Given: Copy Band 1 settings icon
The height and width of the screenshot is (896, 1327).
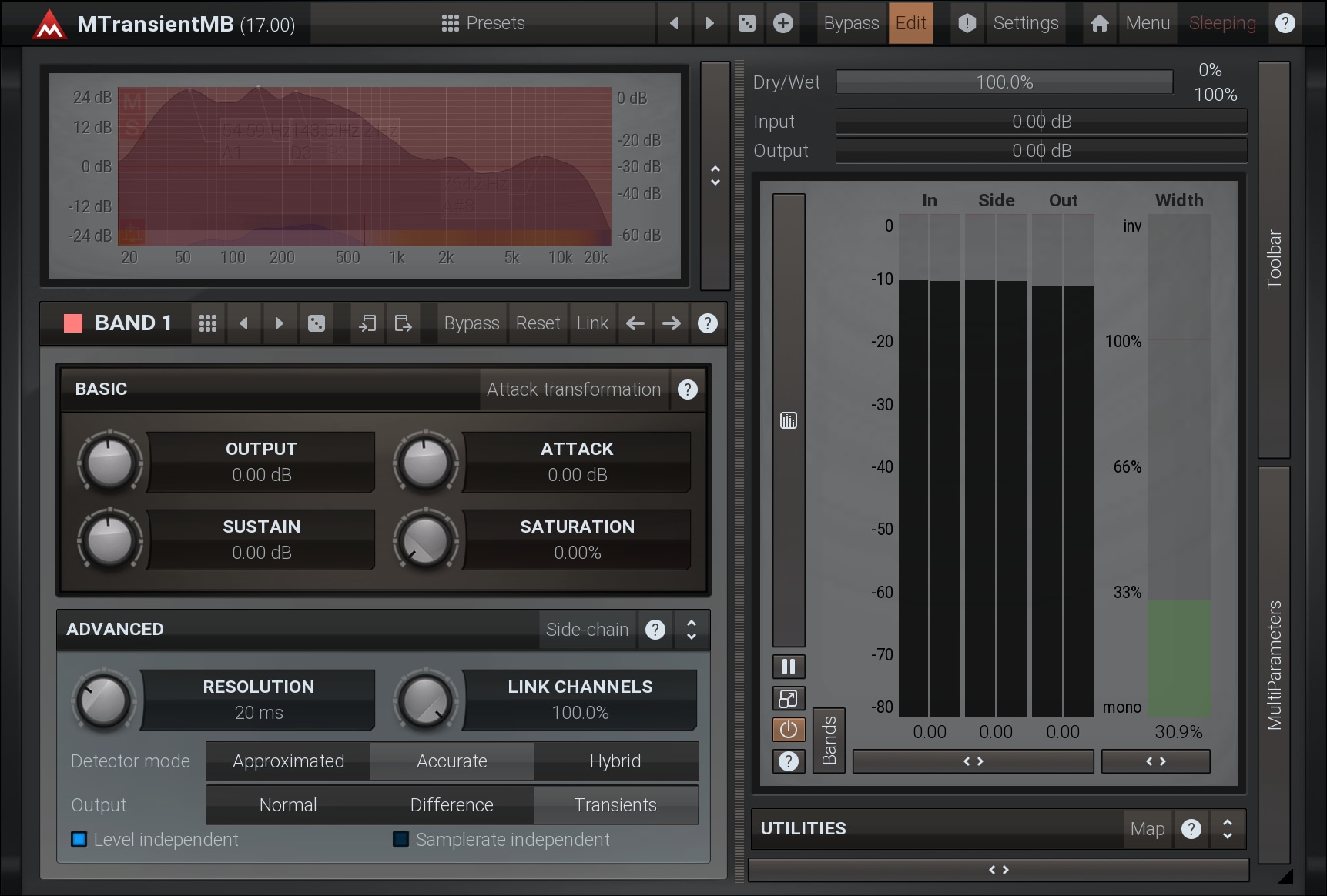Looking at the screenshot, I should [367, 323].
